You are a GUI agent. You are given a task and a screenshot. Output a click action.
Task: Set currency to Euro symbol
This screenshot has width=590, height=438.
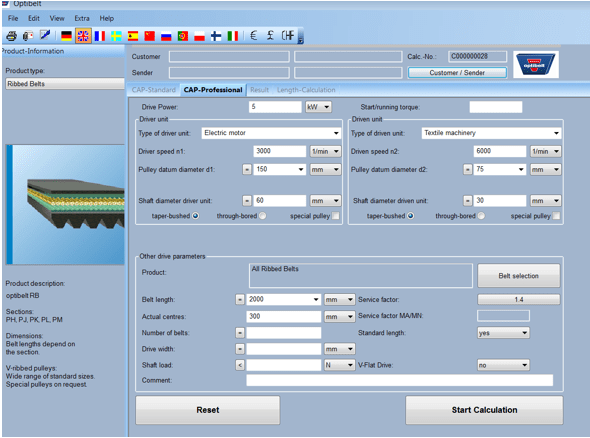(x=254, y=36)
